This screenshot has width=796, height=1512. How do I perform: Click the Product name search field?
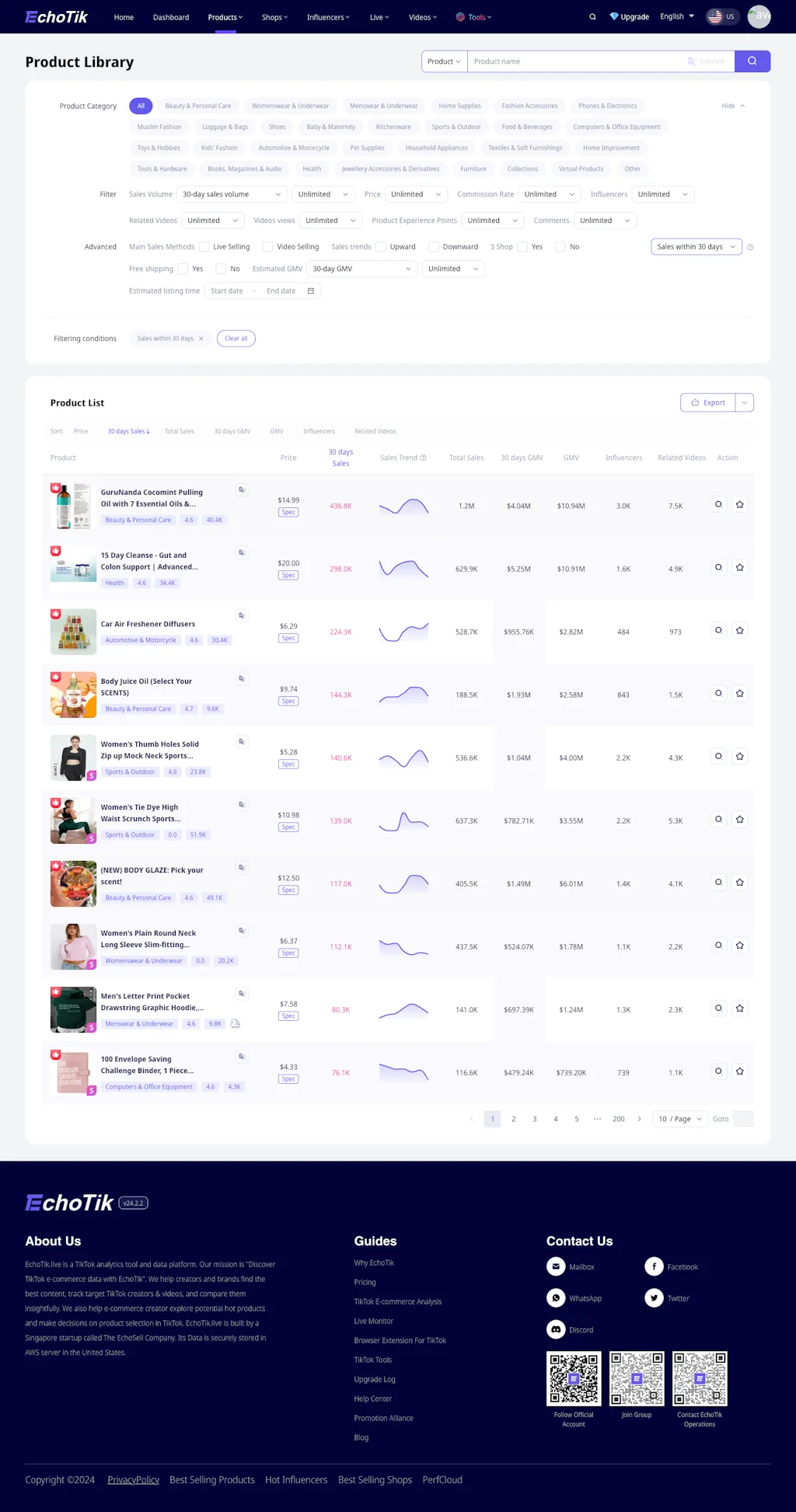575,61
